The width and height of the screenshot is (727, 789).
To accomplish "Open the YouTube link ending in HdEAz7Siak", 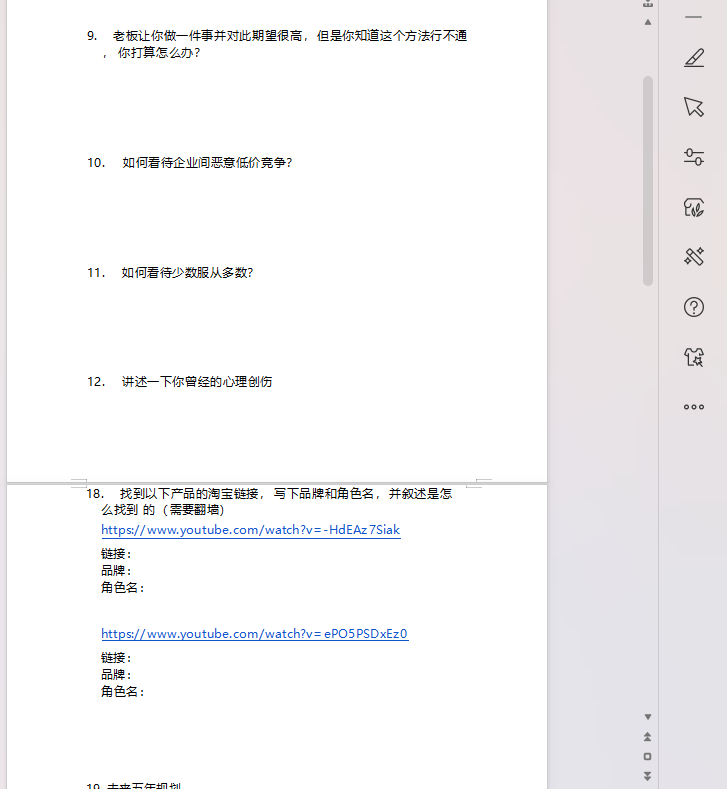I will (x=250, y=530).
